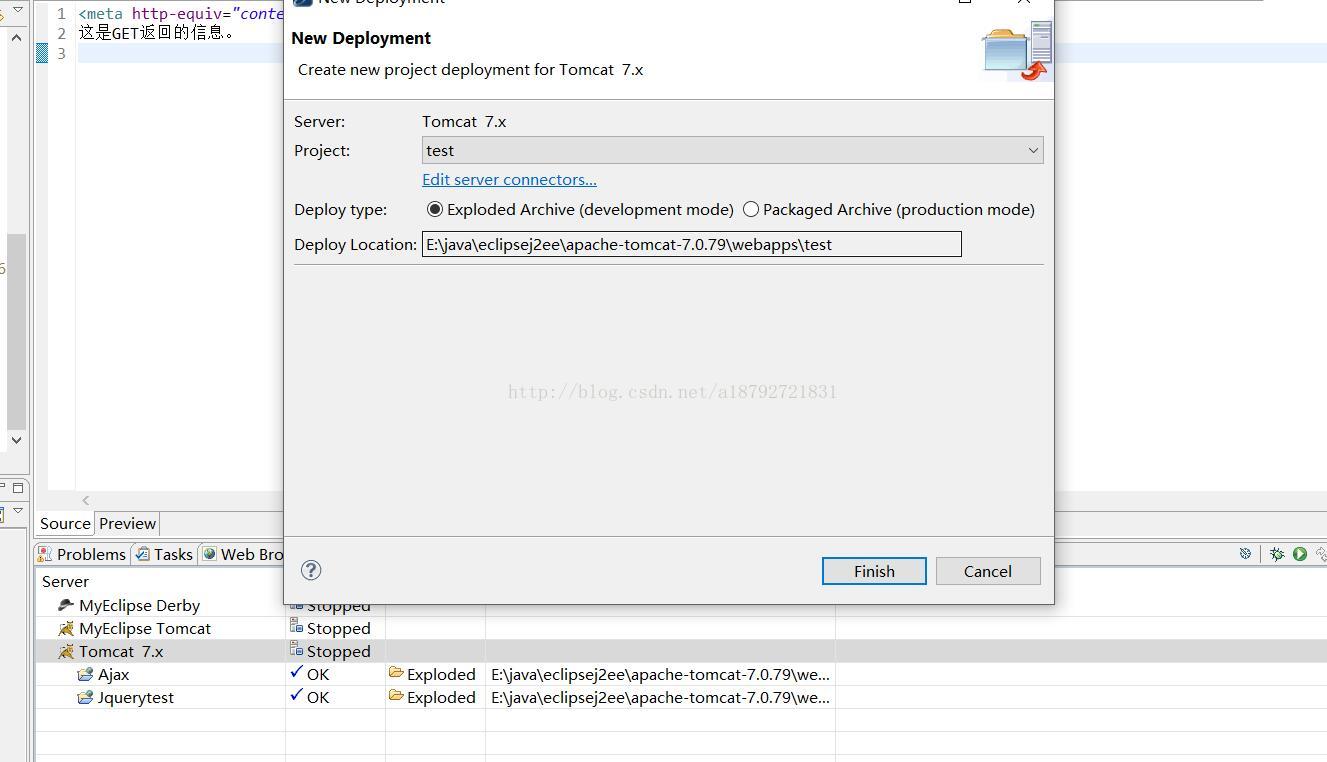Click the Deploy Location field
Screen dimensions: 1327x762
pos(691,244)
